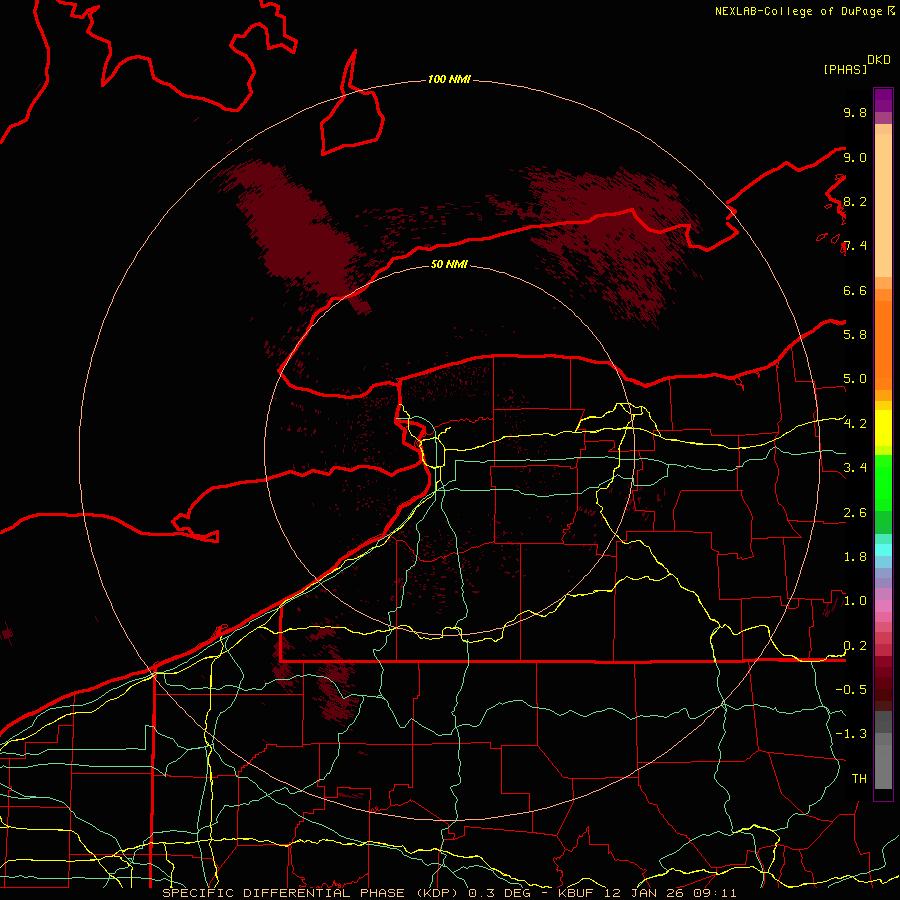The height and width of the screenshot is (900, 900).
Task: Click the cyan color bar segment
Action: [883, 550]
